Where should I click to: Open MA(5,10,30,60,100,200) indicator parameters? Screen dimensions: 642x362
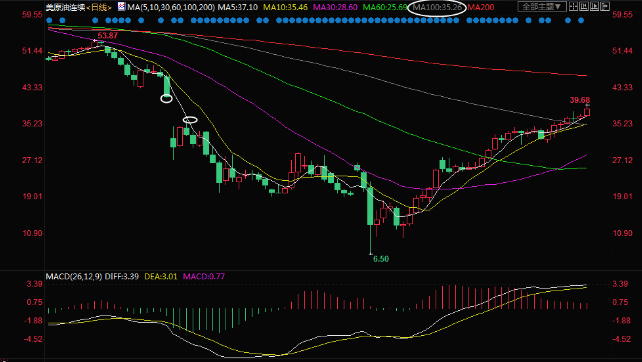point(171,7)
